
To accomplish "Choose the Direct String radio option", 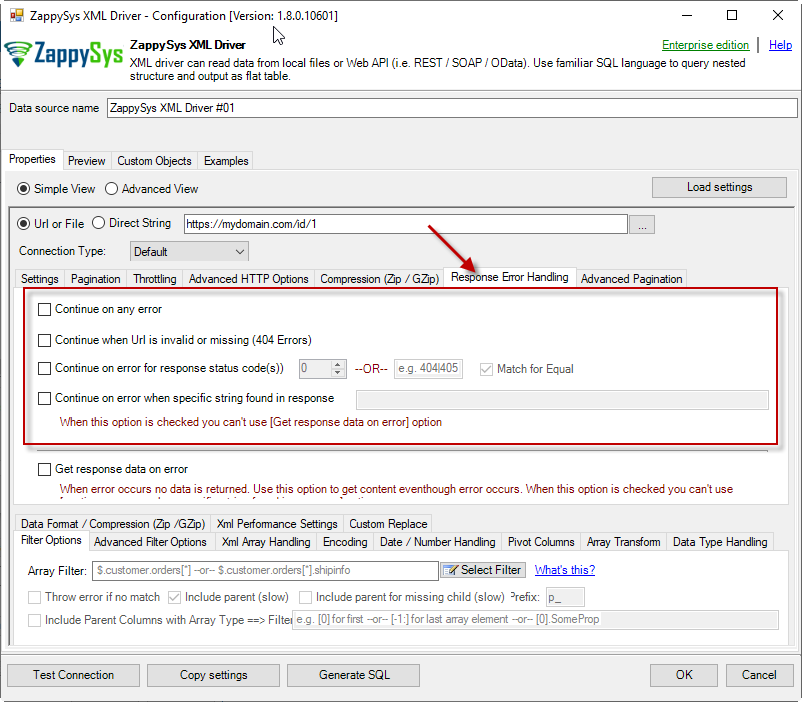I will coord(99,224).
